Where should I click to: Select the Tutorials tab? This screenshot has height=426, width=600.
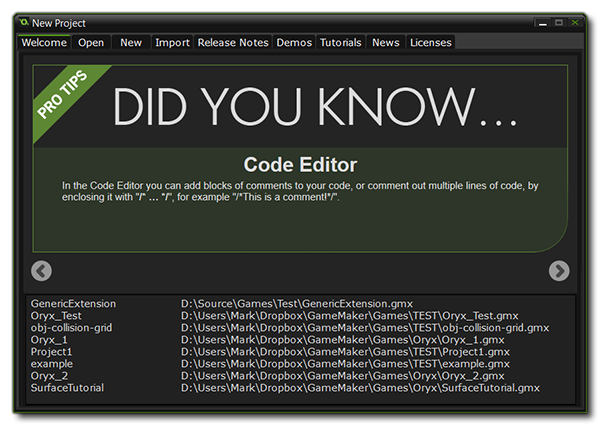pyautogui.click(x=341, y=42)
